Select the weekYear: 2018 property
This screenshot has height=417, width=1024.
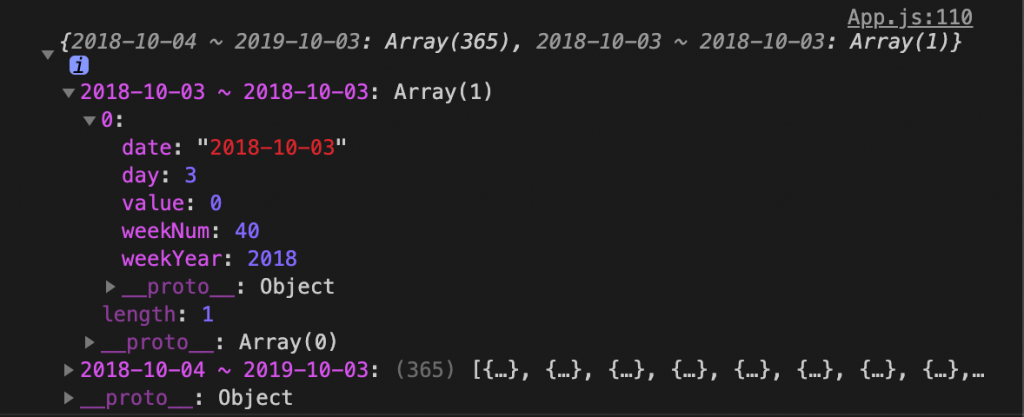209,259
